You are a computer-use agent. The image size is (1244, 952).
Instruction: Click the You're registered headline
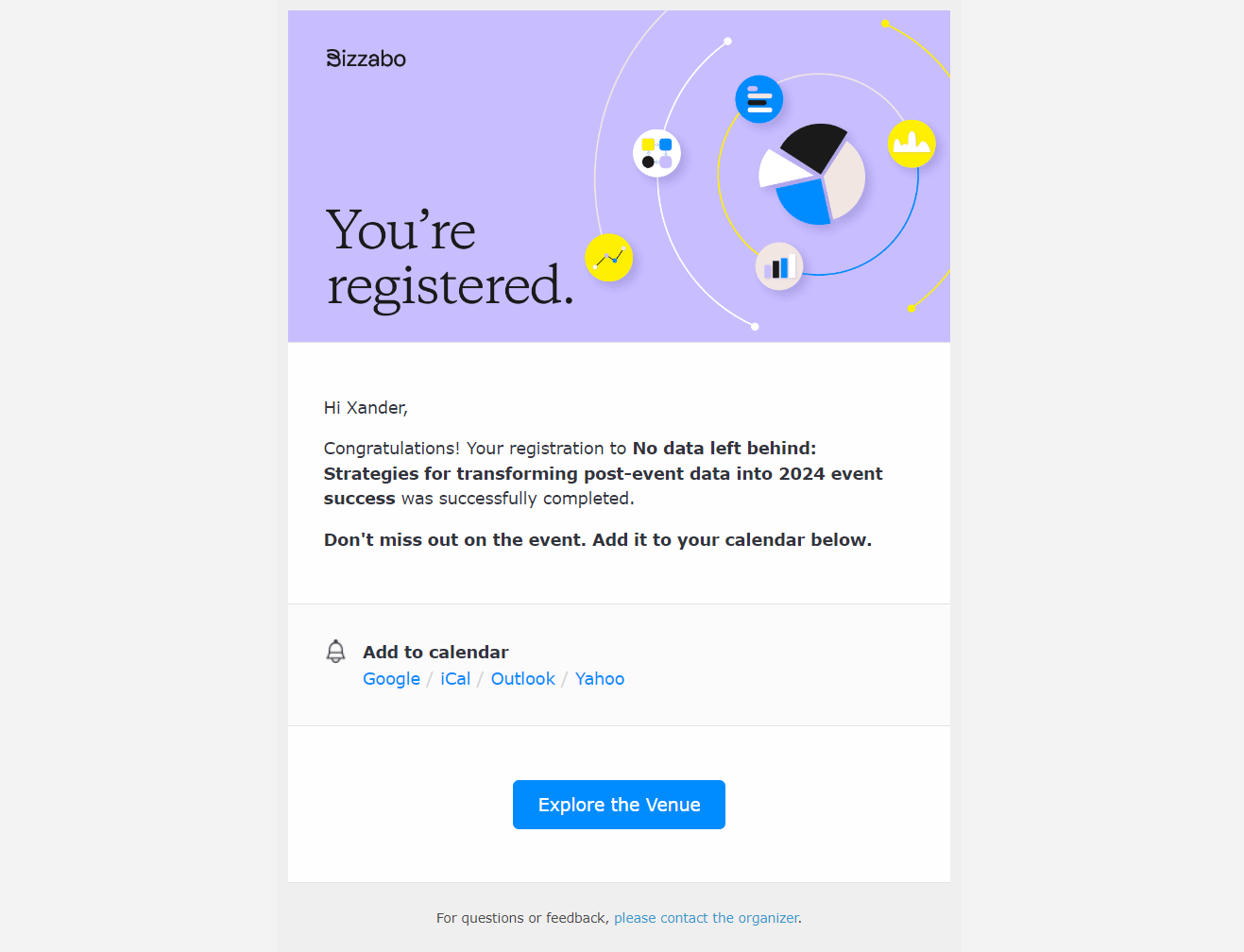(449, 257)
